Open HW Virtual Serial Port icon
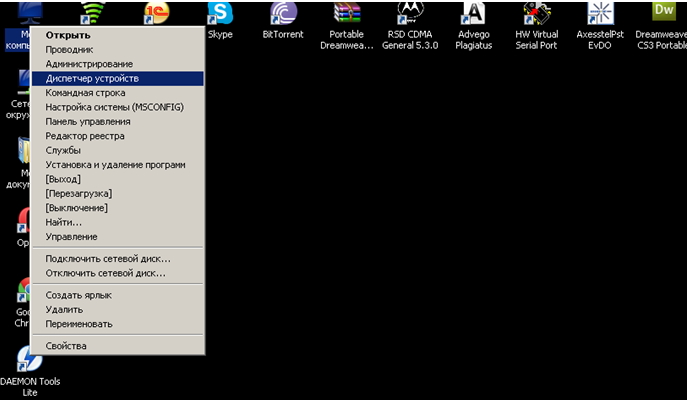This screenshot has width=688, height=400. coord(536,14)
